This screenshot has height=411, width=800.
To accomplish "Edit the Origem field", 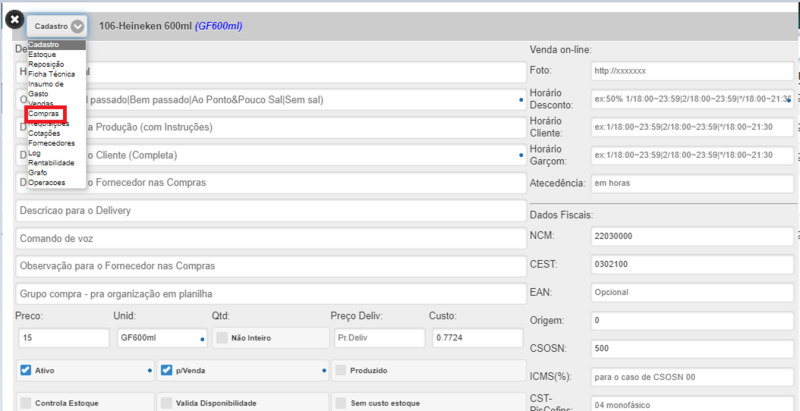I will click(692, 321).
